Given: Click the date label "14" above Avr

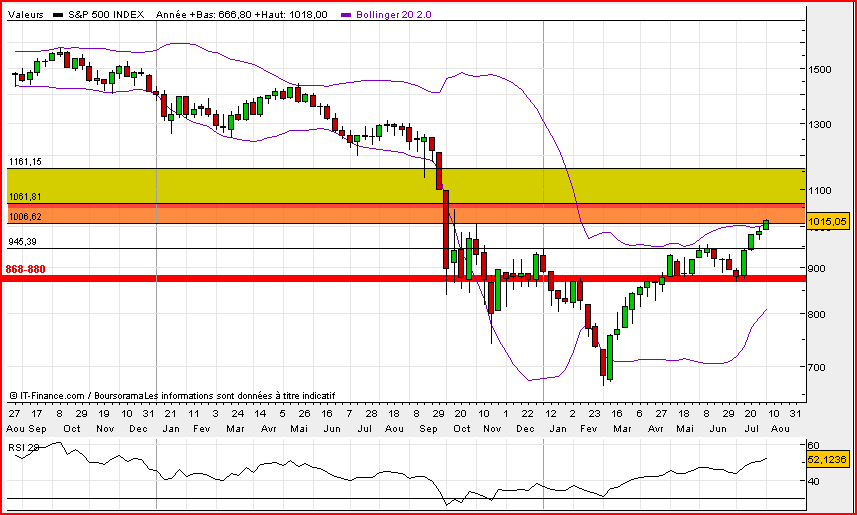Looking at the screenshot, I should click(x=260, y=413).
